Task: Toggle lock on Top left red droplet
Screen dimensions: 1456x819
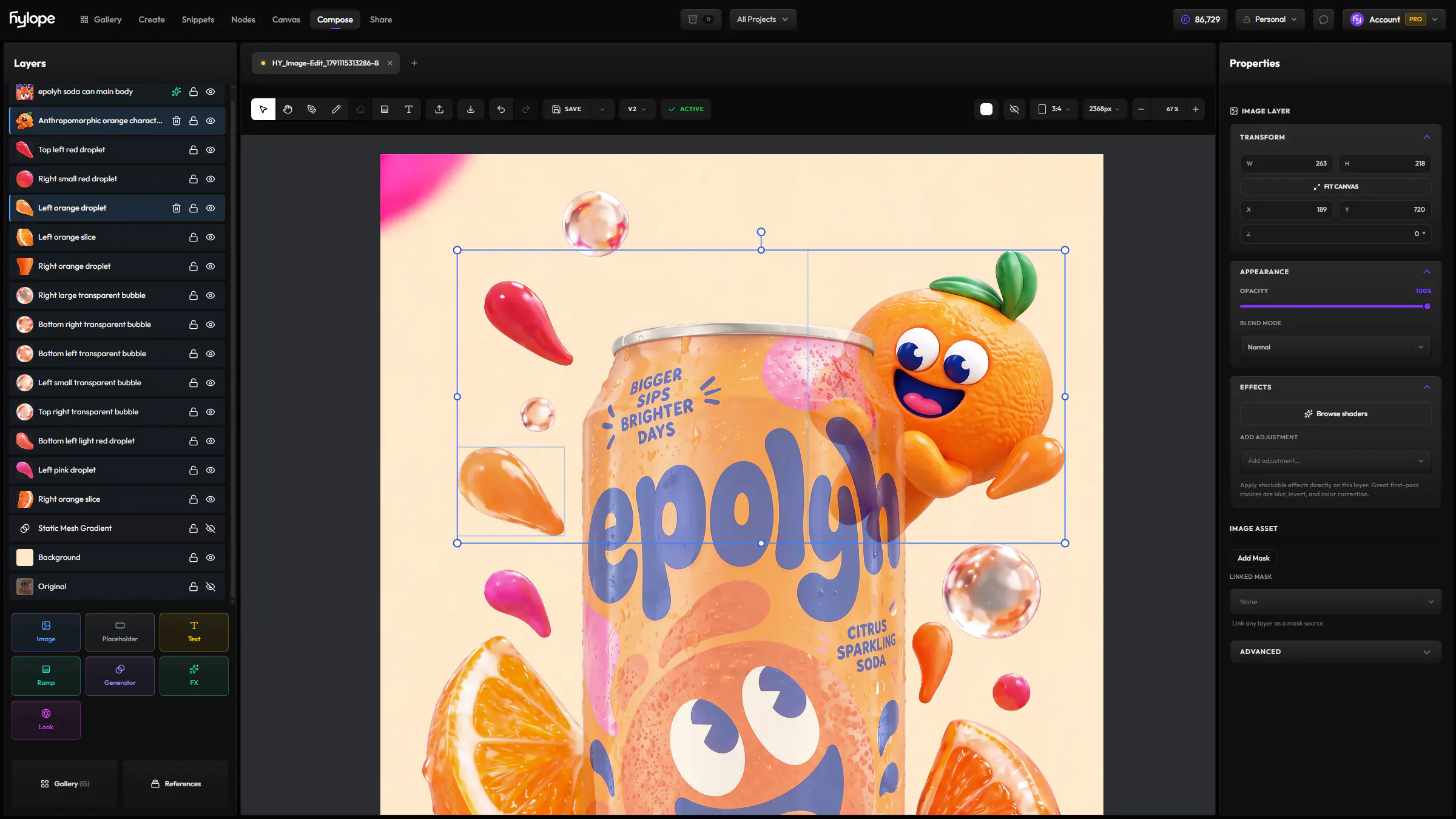Action: [194, 150]
